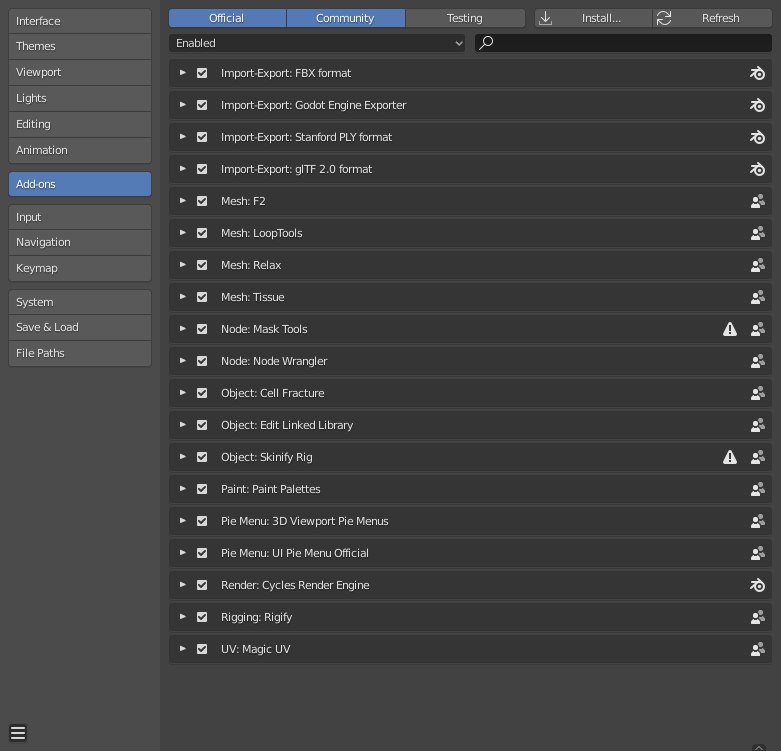This screenshot has width=781, height=751.
Task: Click the warning triangle on Node: Mask Tools row
Action: click(x=730, y=329)
